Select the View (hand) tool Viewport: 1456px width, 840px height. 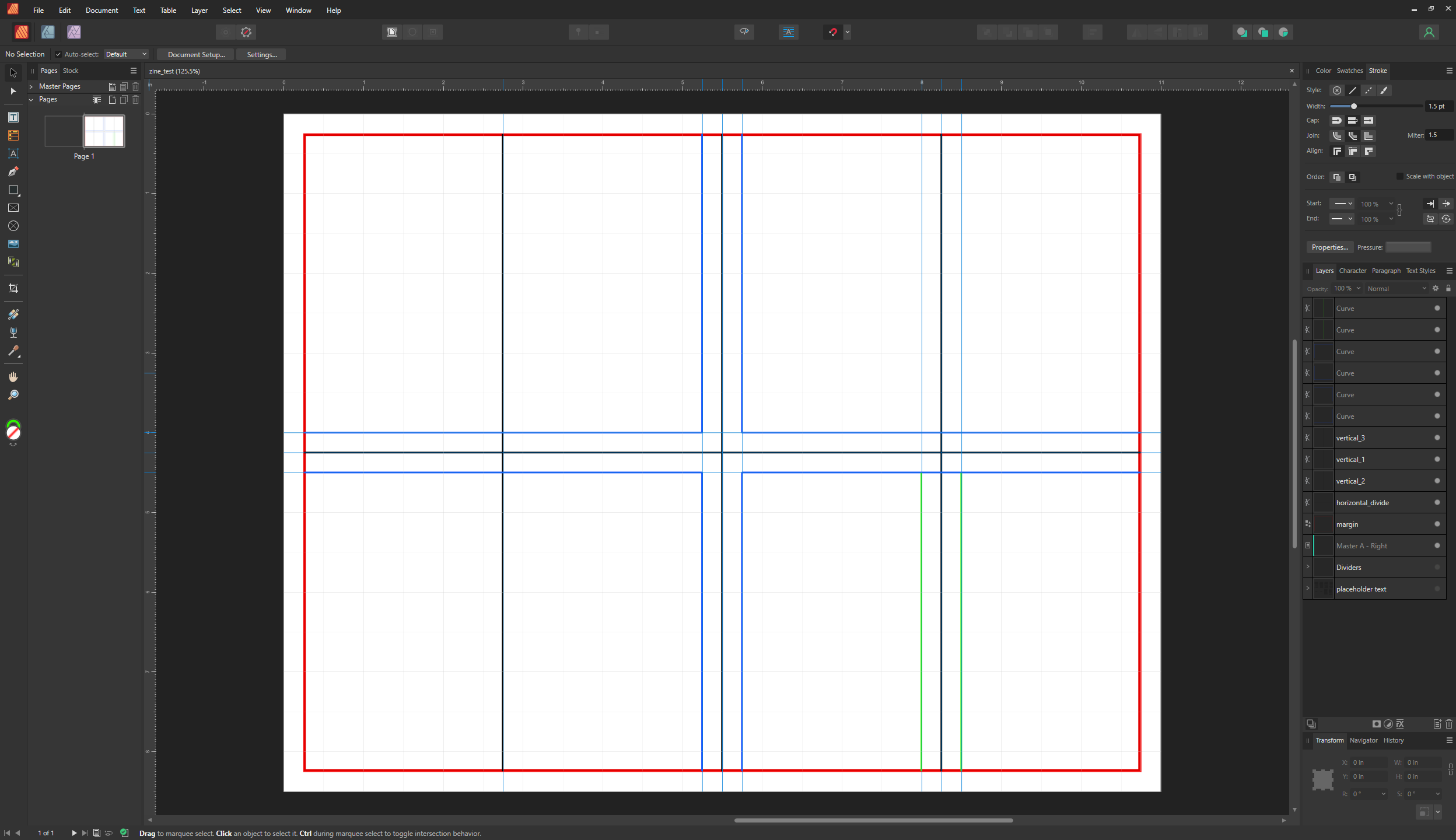click(x=13, y=377)
